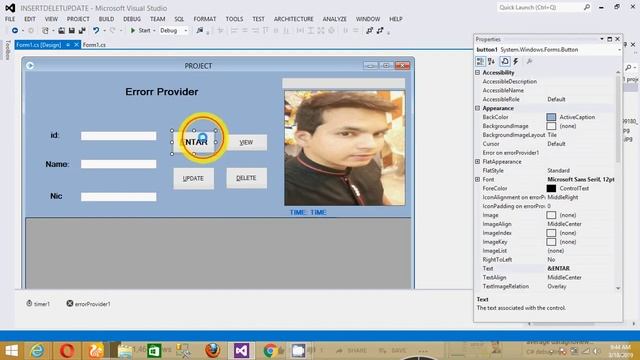Click the Property Pages wrench icon

tap(529, 61)
